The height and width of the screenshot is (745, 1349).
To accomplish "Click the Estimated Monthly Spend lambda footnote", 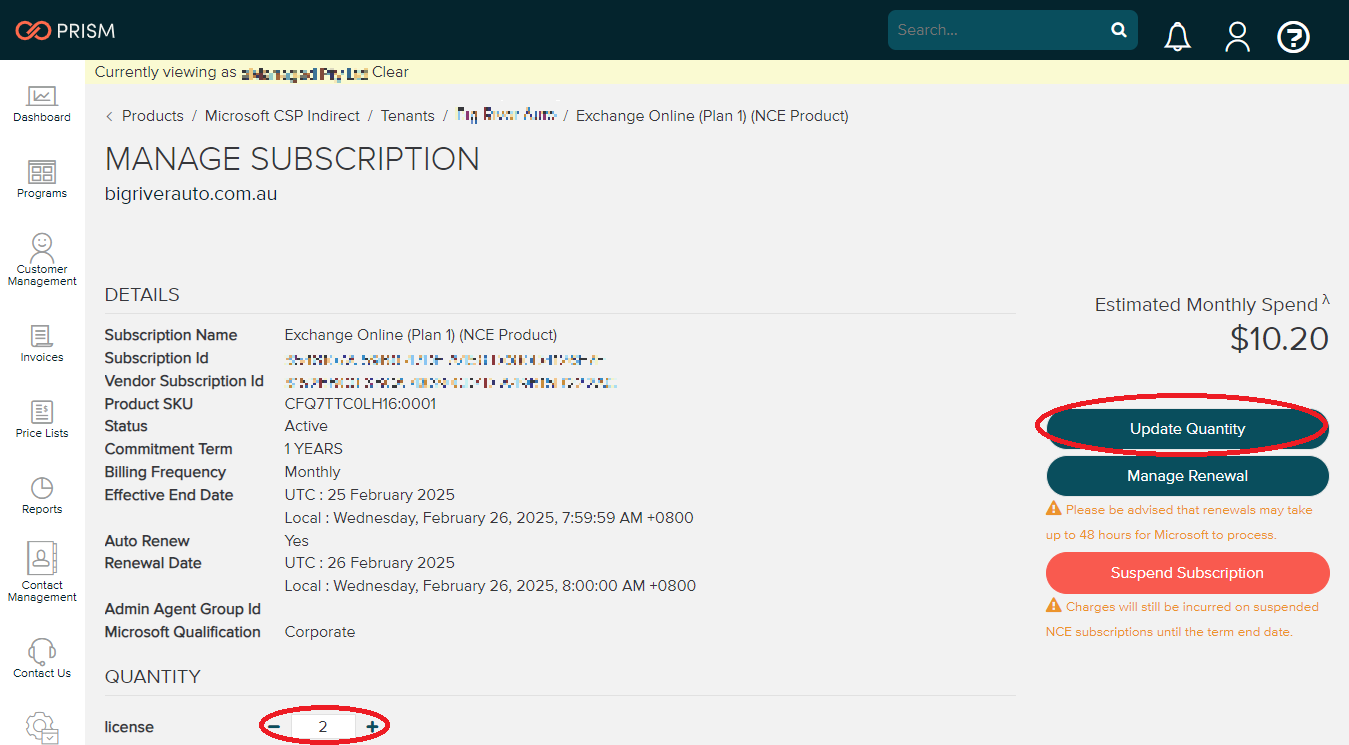I will pos(1326,299).
